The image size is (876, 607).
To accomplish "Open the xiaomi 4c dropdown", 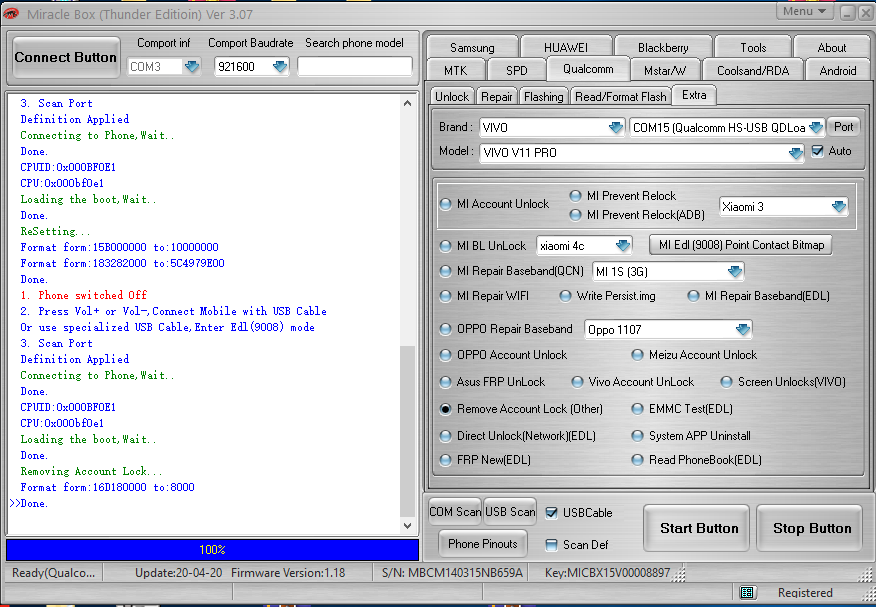I will click(x=622, y=245).
